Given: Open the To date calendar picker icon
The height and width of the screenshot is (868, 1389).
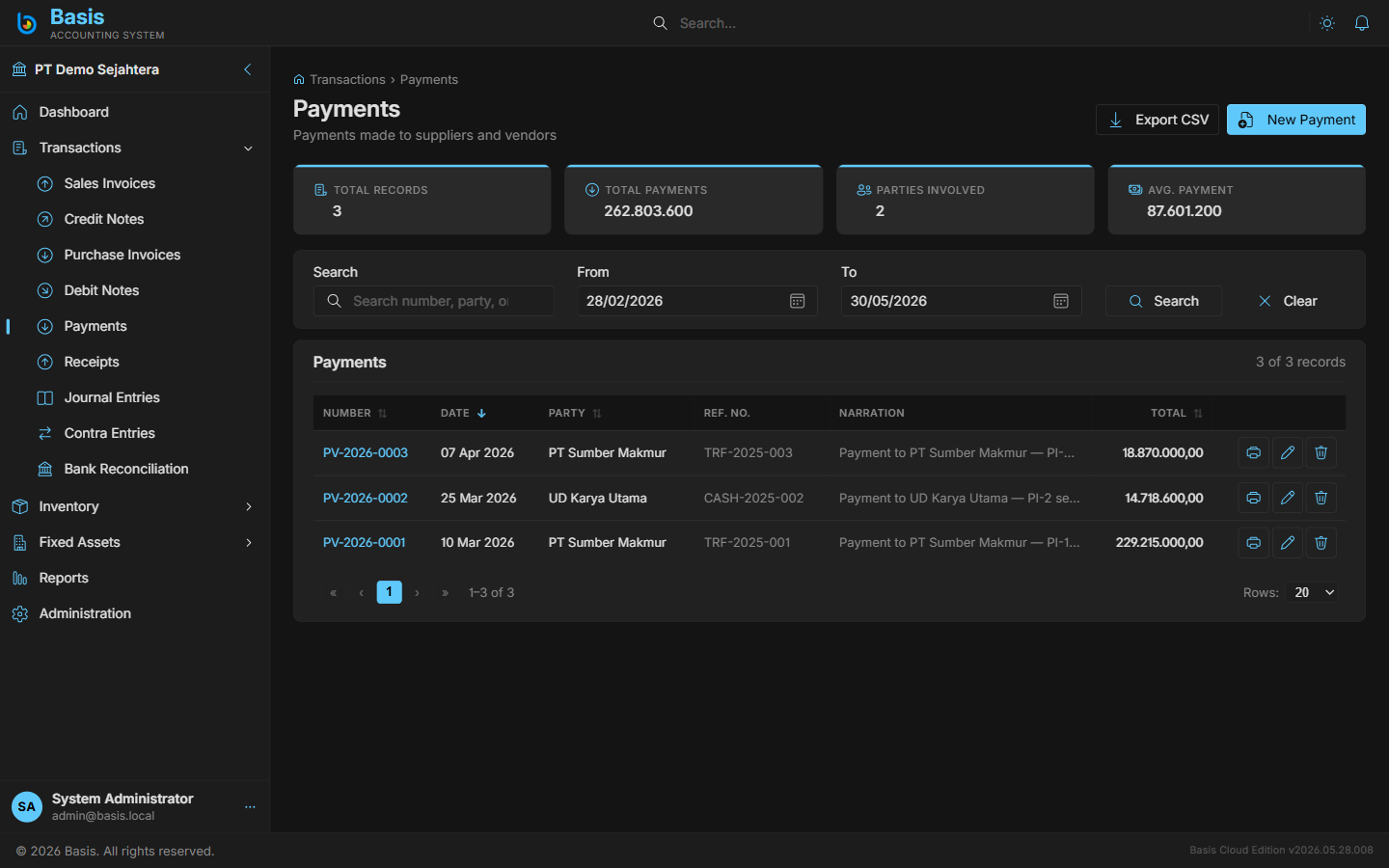Looking at the screenshot, I should point(1061,301).
